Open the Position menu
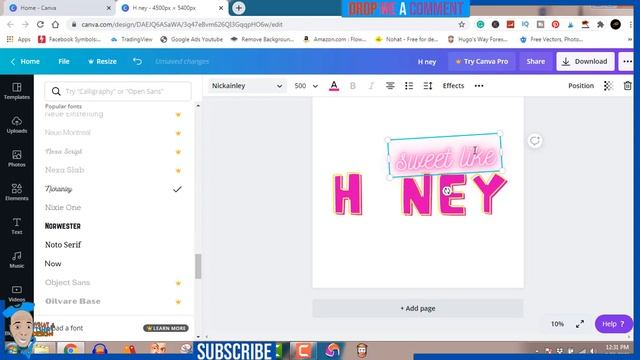The height and width of the screenshot is (360, 640). click(x=581, y=86)
